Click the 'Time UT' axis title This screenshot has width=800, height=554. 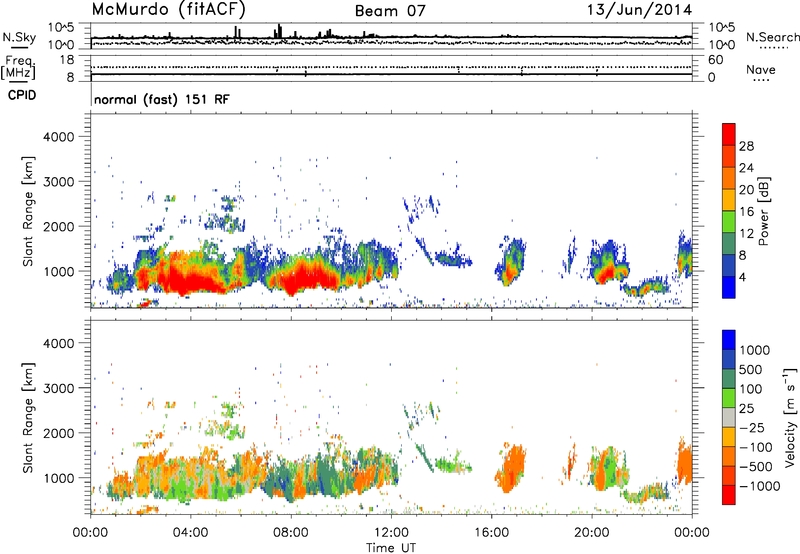391,547
